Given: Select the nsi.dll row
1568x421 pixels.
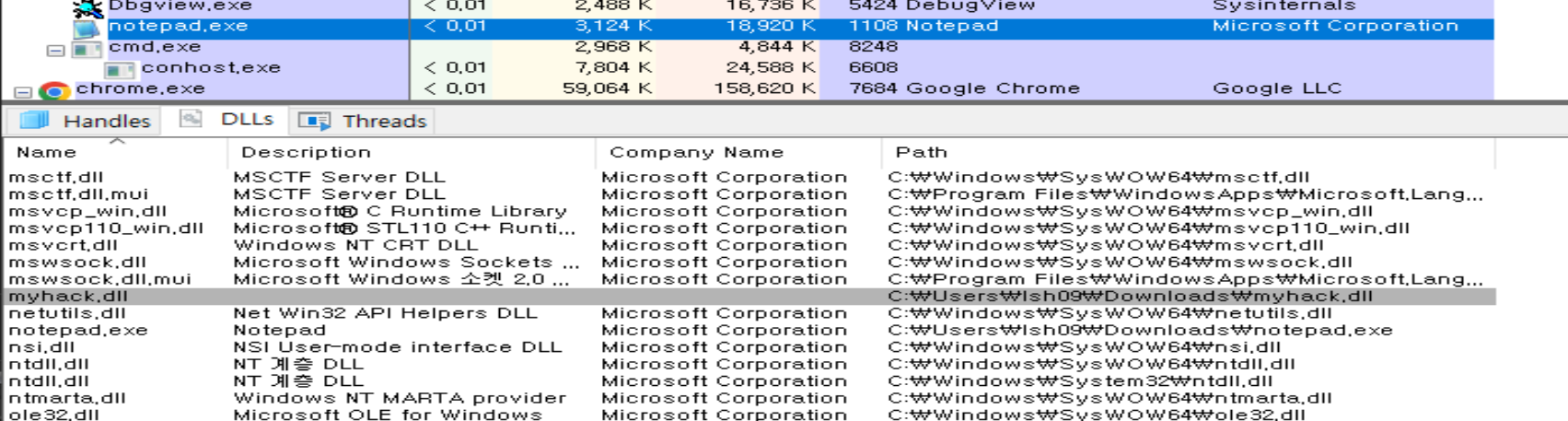Looking at the screenshot, I should (x=749, y=347).
